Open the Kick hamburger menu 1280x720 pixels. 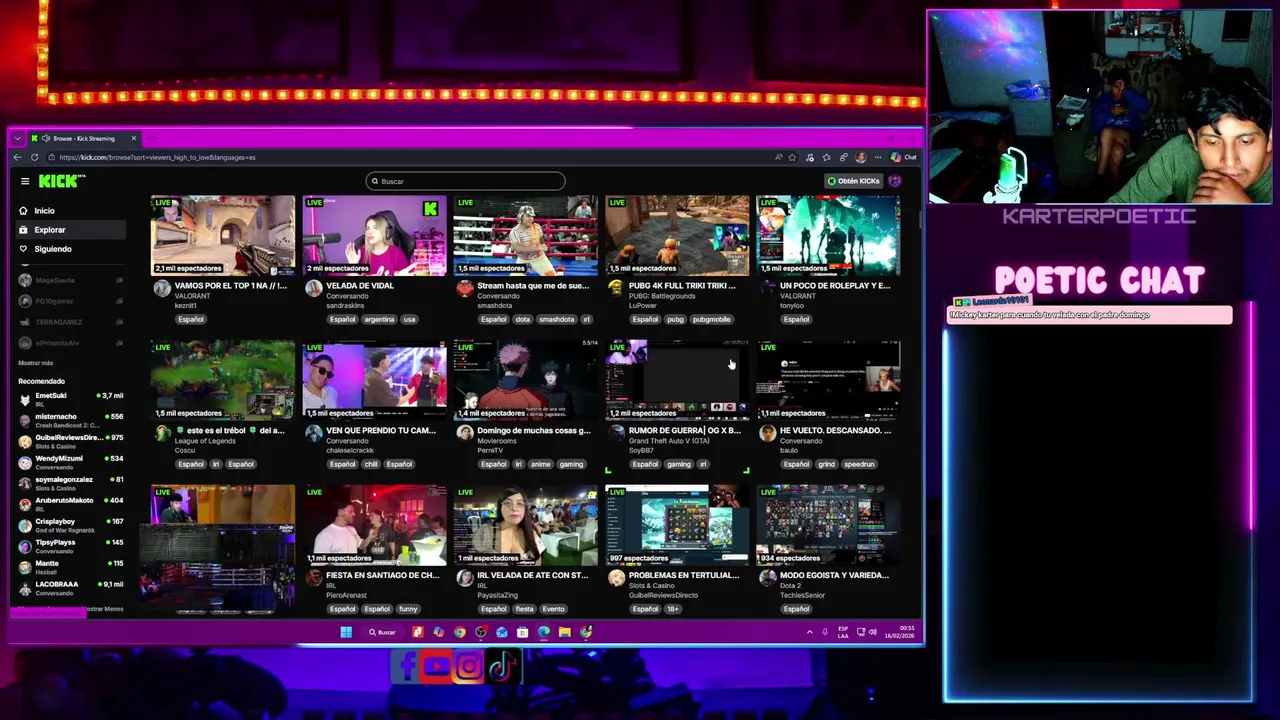click(25, 181)
